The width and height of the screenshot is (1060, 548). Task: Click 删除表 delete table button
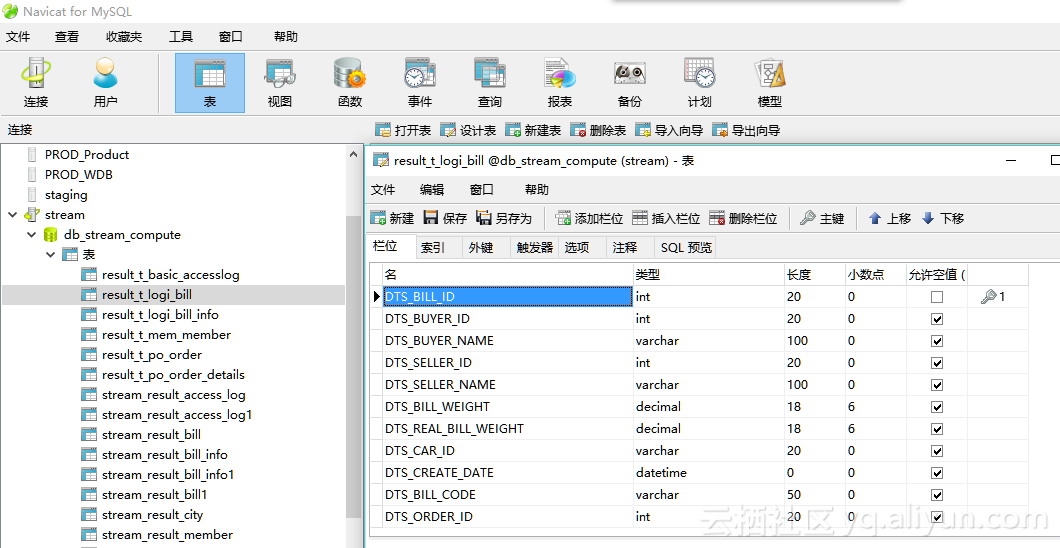pyautogui.click(x=598, y=130)
